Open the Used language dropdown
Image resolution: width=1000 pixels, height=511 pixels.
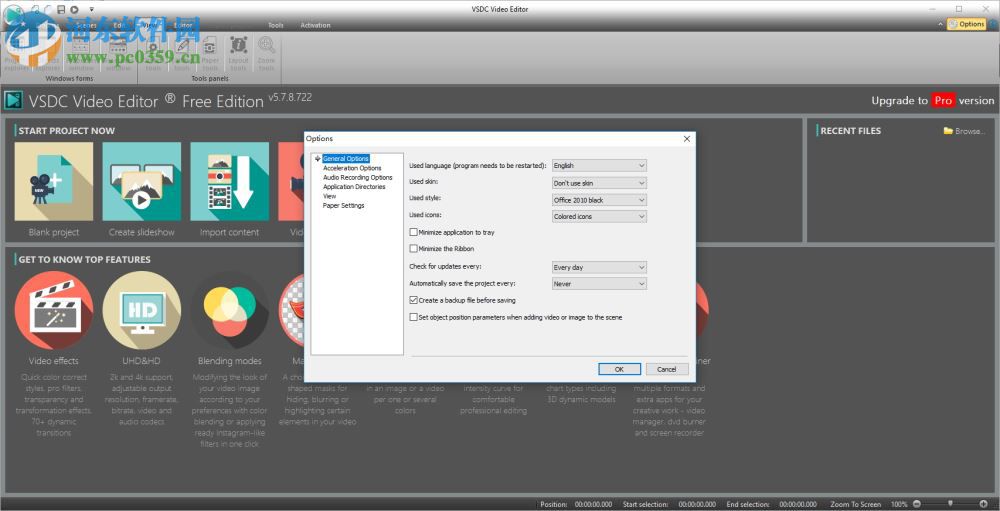point(599,166)
